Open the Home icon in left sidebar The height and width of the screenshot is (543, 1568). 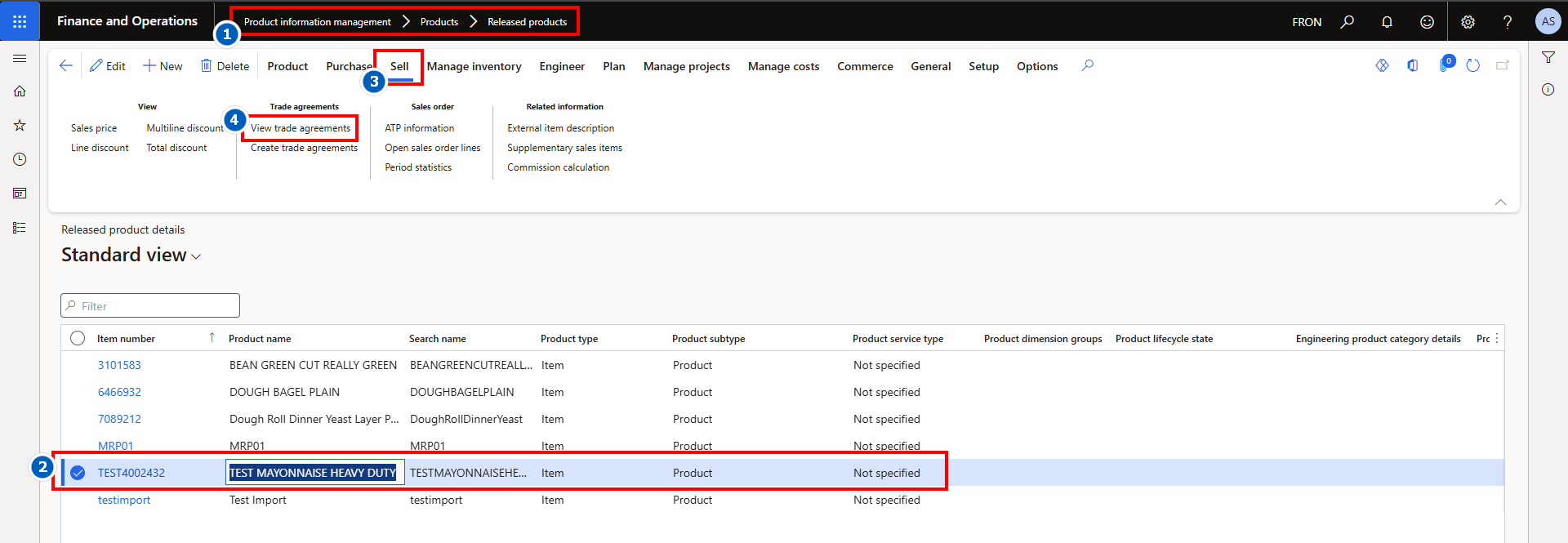pyautogui.click(x=20, y=91)
